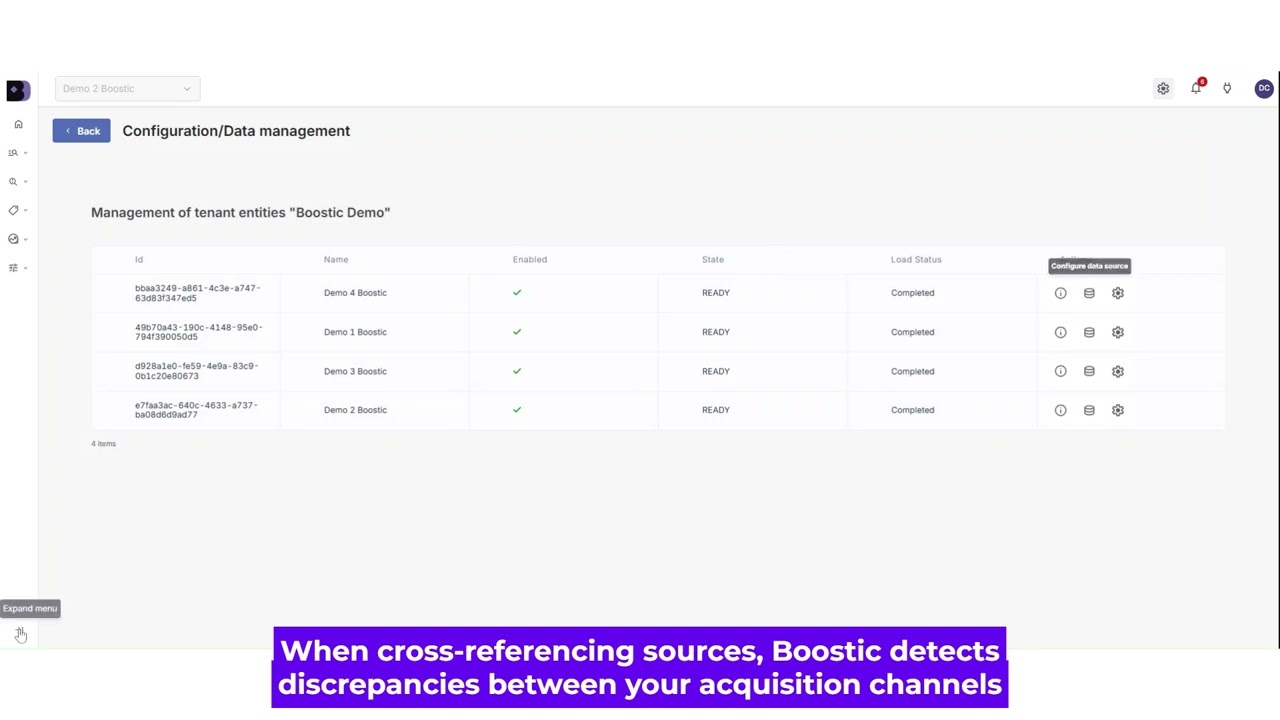This screenshot has height=720, width=1280.
Task: Click the 'Management of tenant entities' heading
Action: click(240, 212)
